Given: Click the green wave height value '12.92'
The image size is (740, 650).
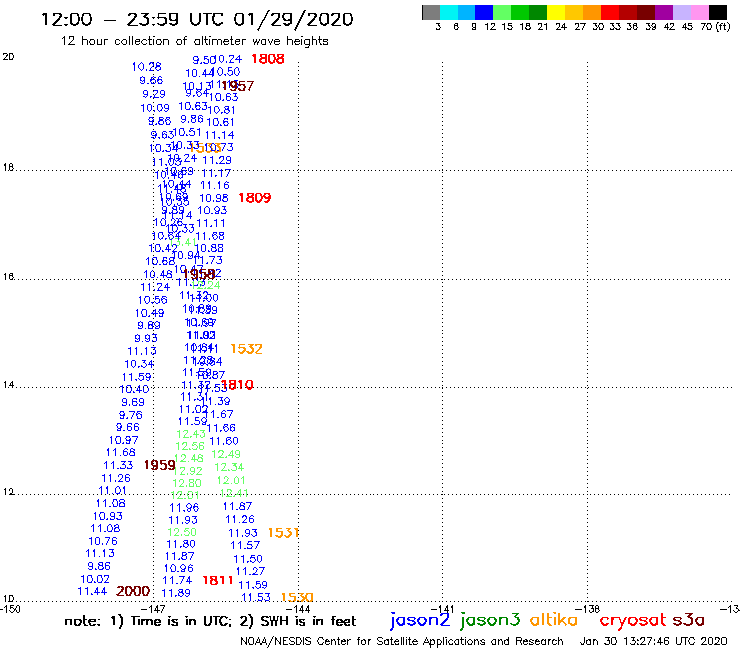Looking at the screenshot, I should [x=188, y=471].
